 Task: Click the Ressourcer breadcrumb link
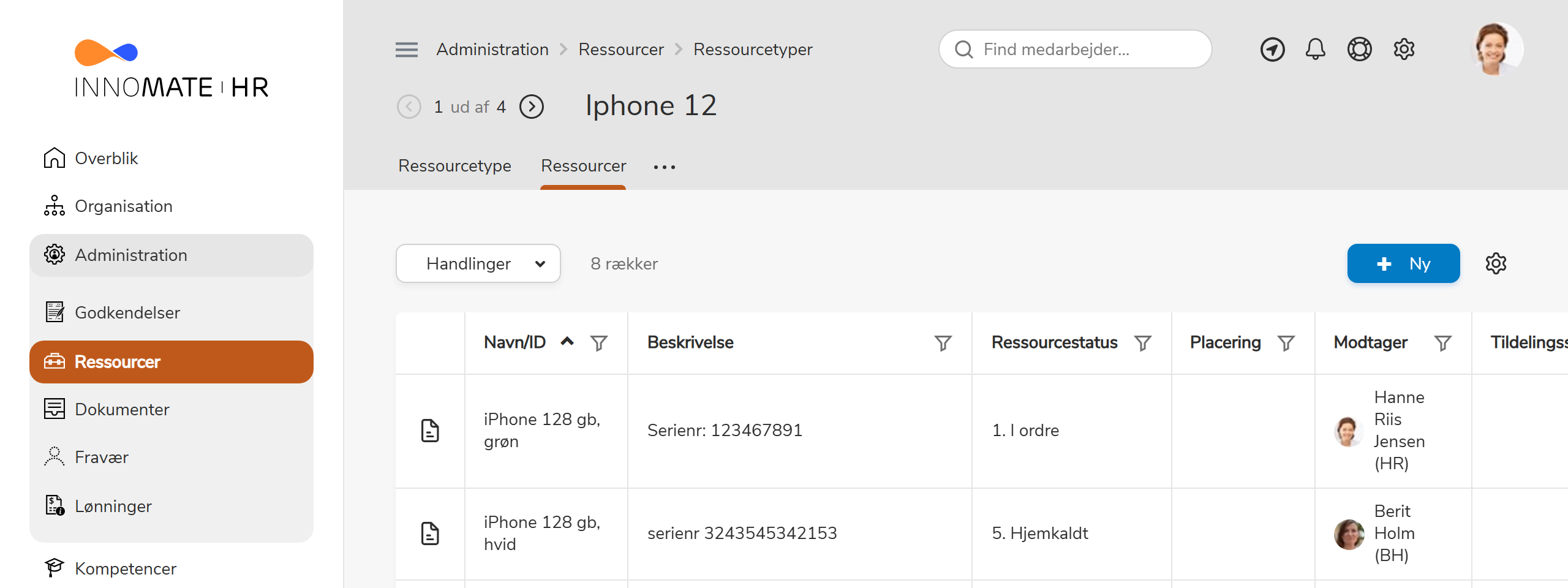click(x=621, y=49)
